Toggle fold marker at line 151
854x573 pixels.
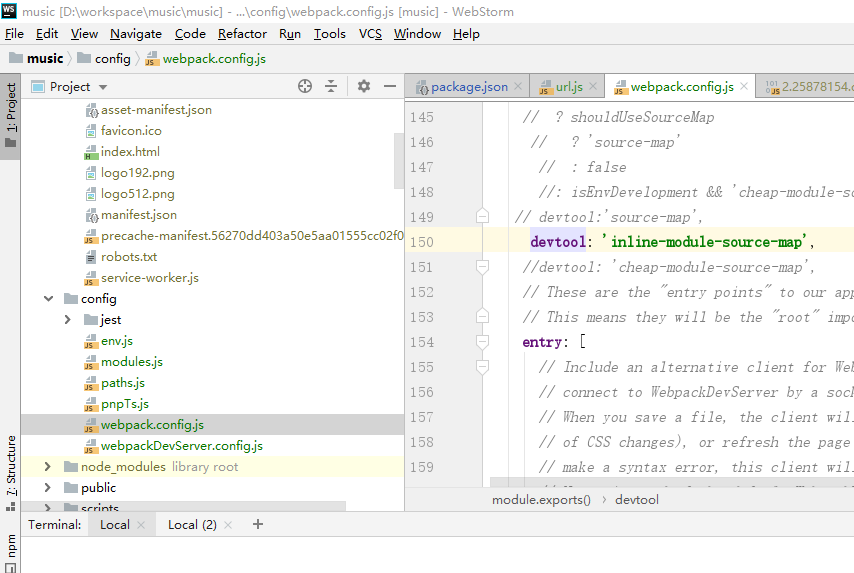point(482,267)
